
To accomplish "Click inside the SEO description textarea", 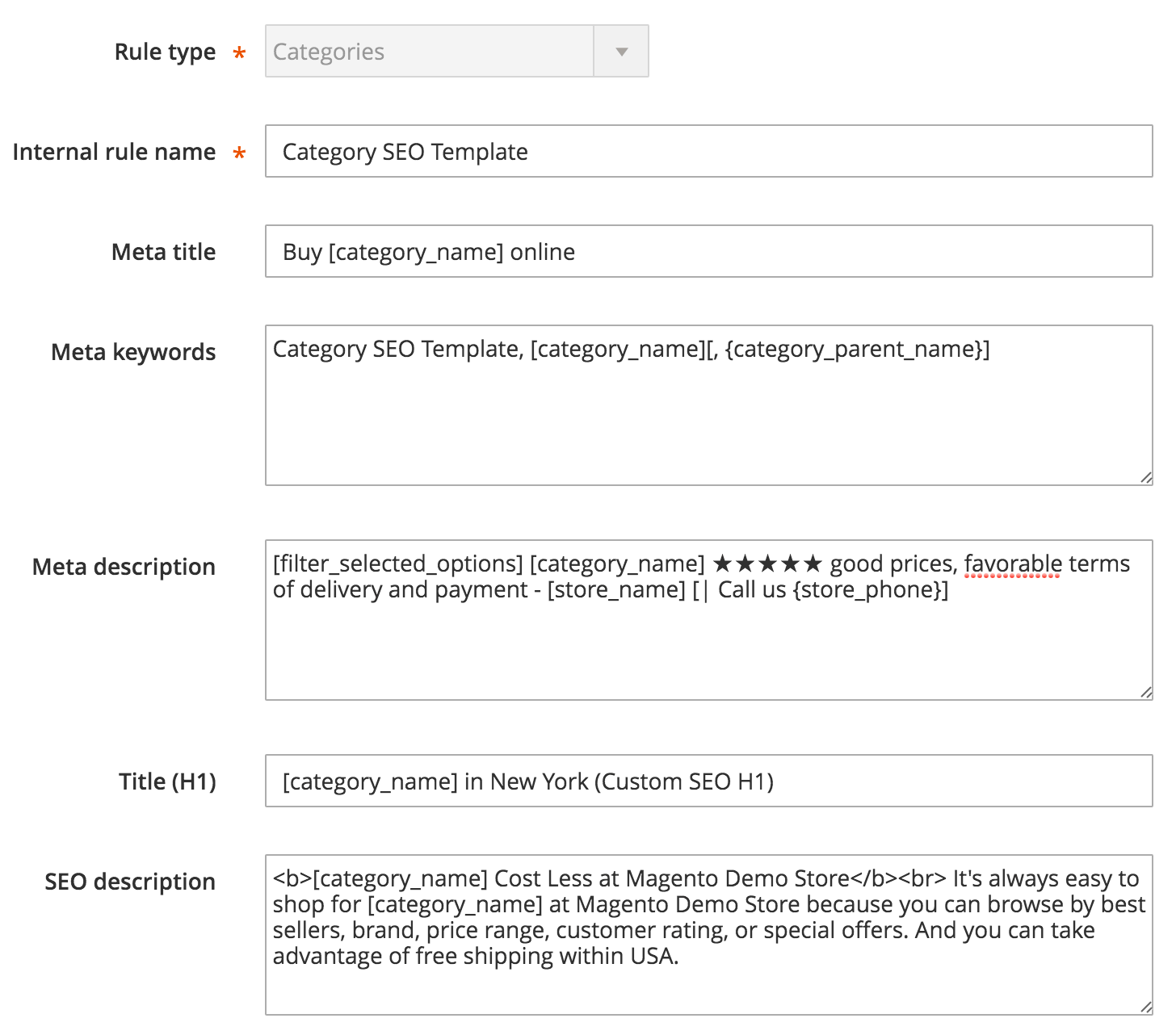I will (708, 935).
